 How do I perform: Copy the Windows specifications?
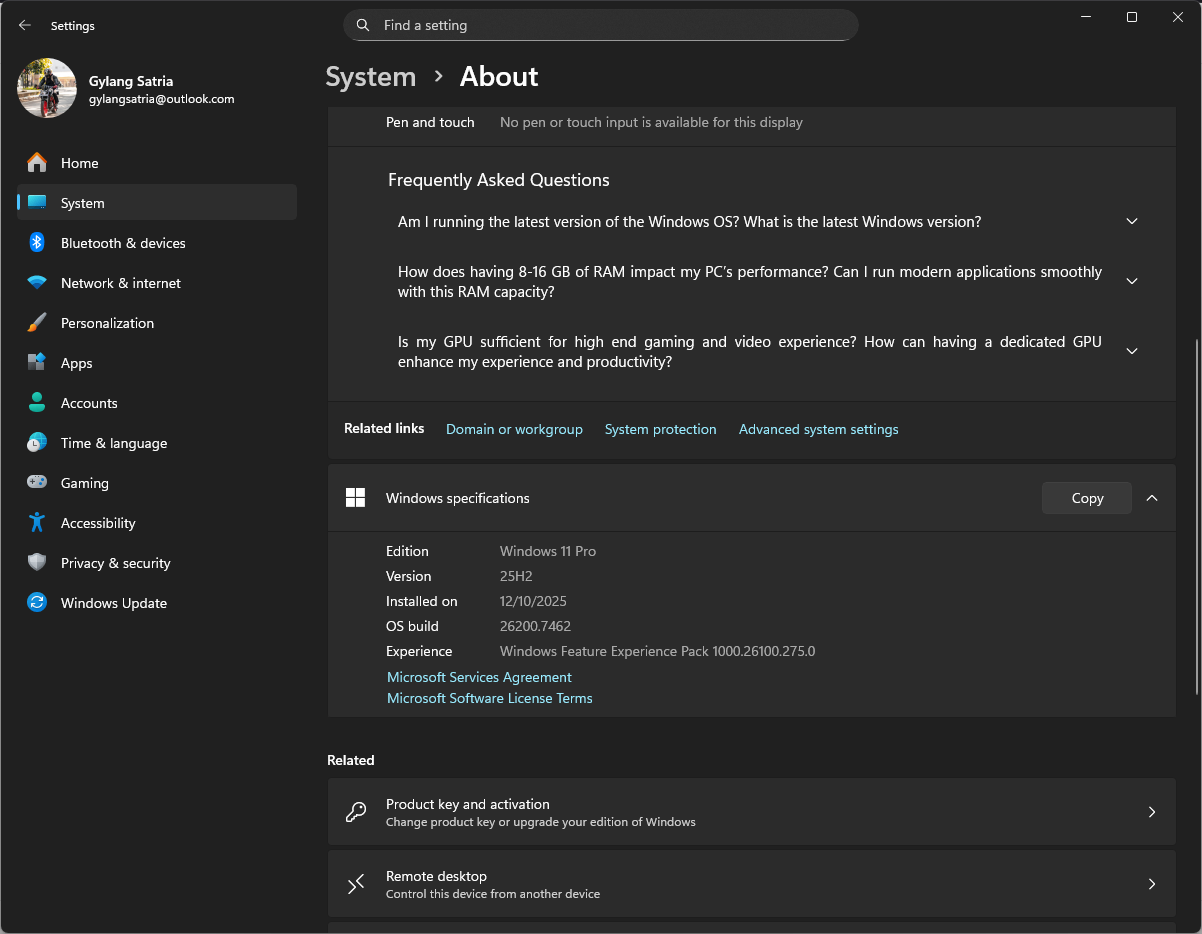point(1086,498)
